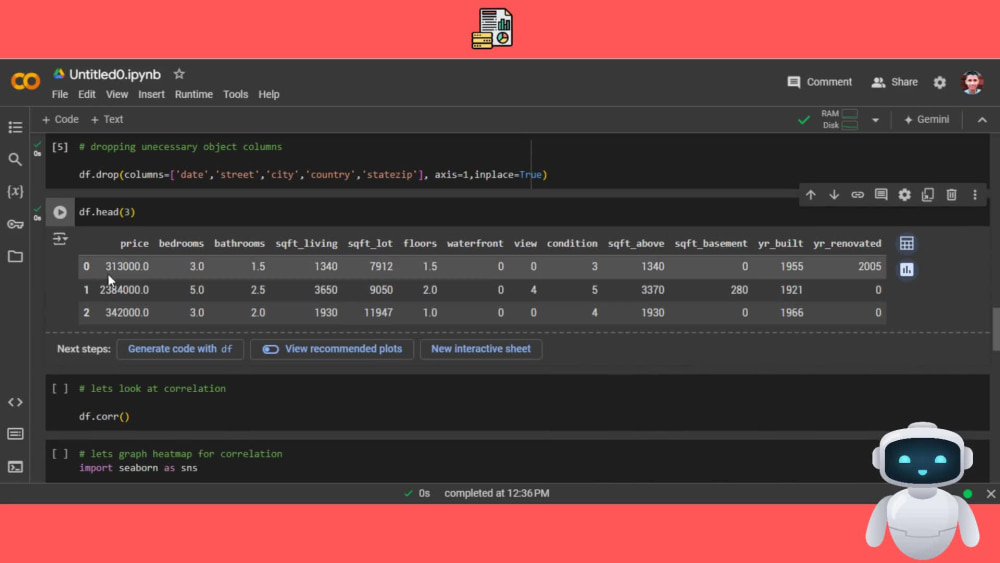This screenshot has height=563, width=1000.
Task: Open the command palette icon
Action: (15, 434)
